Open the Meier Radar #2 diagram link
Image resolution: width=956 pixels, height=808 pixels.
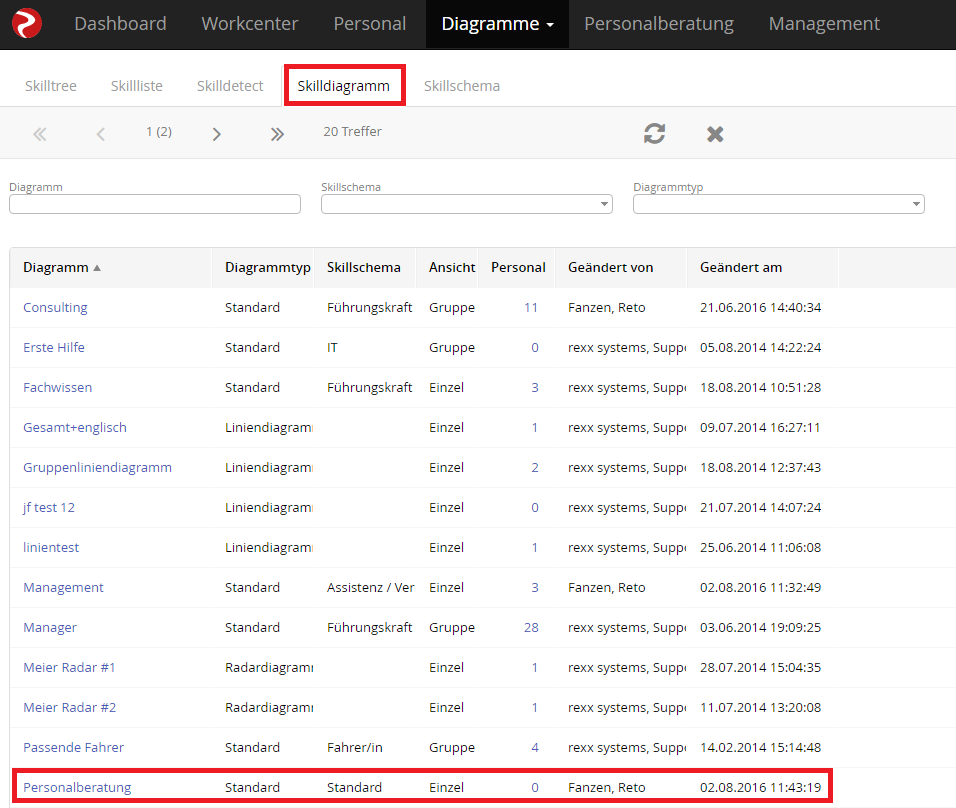(x=70, y=707)
